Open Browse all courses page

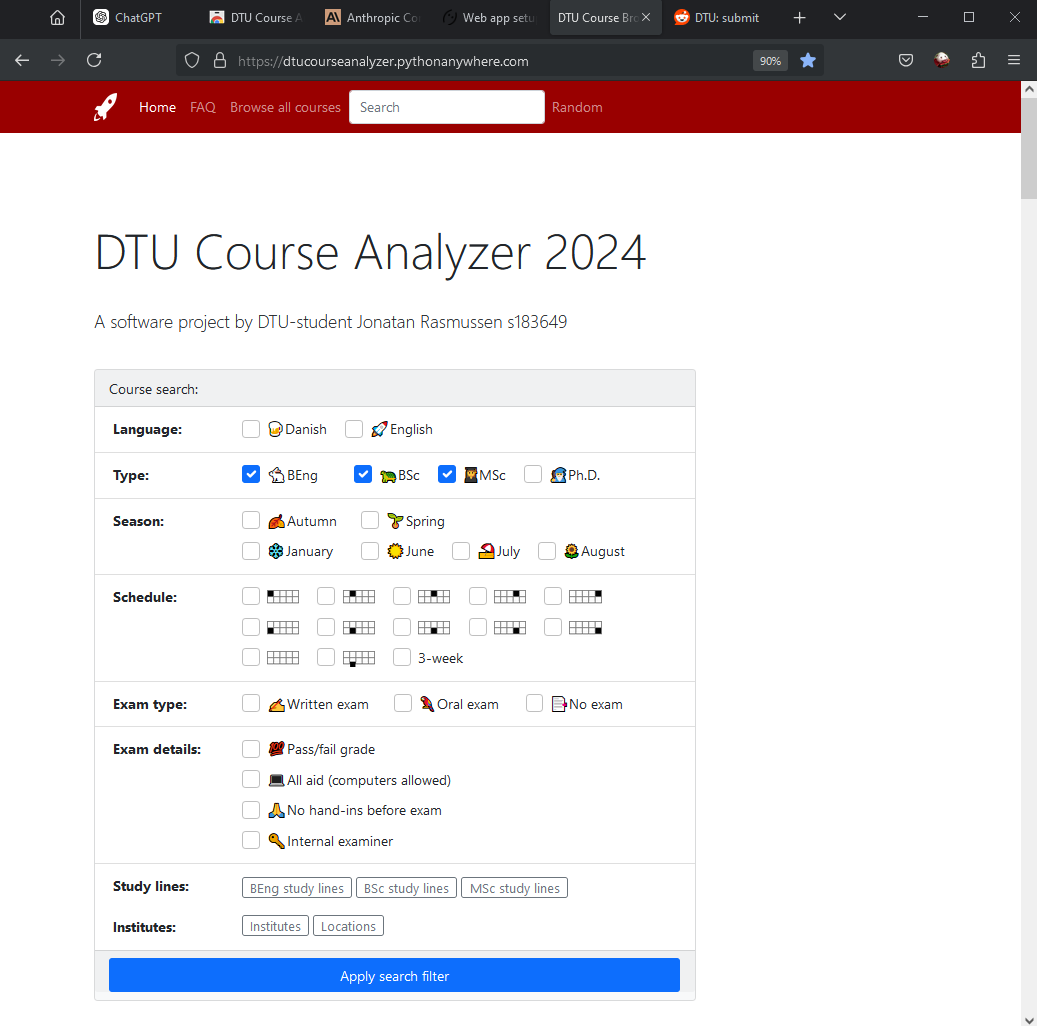tap(285, 107)
